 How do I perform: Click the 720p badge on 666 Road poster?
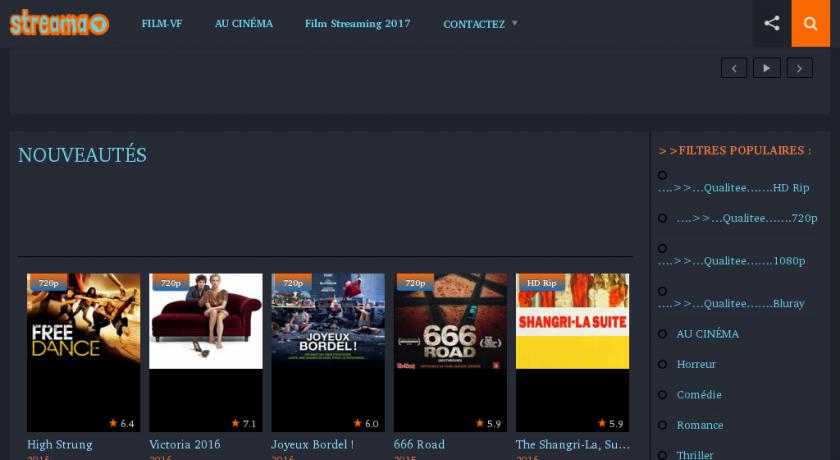click(x=415, y=282)
